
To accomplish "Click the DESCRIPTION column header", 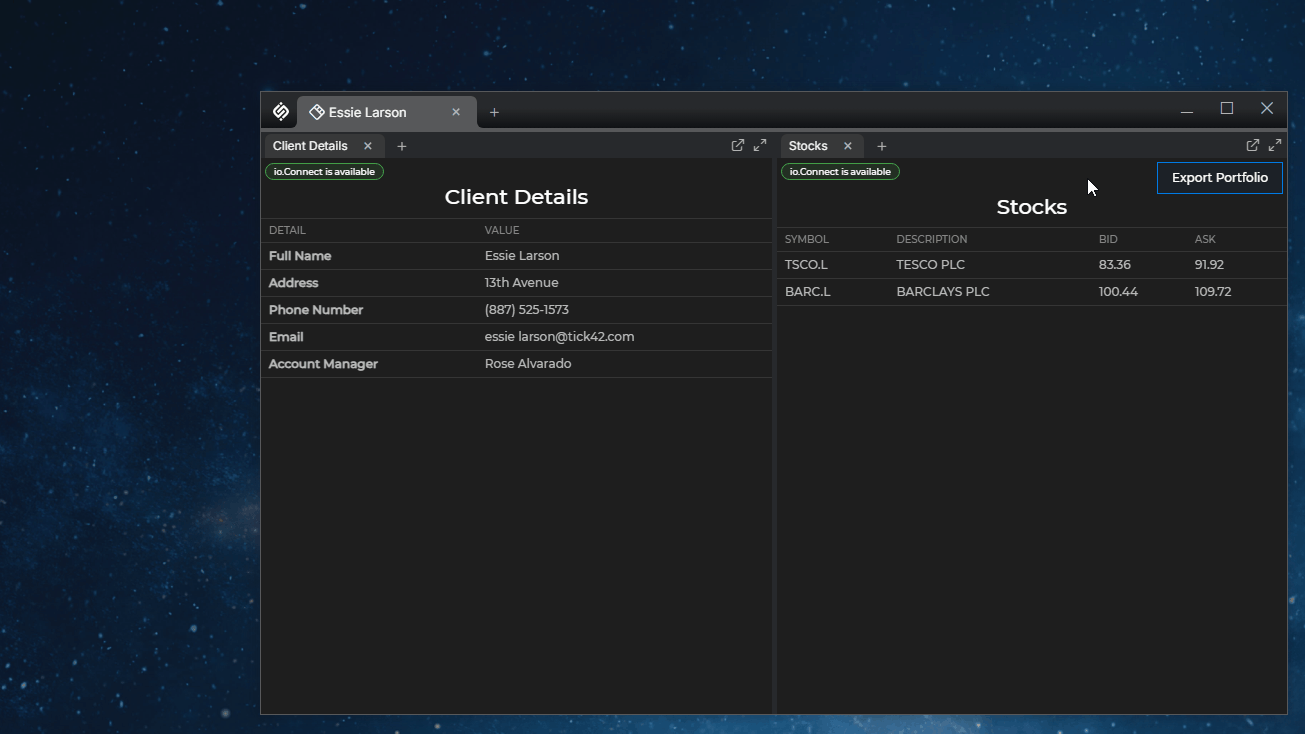I will pyautogui.click(x=932, y=240).
